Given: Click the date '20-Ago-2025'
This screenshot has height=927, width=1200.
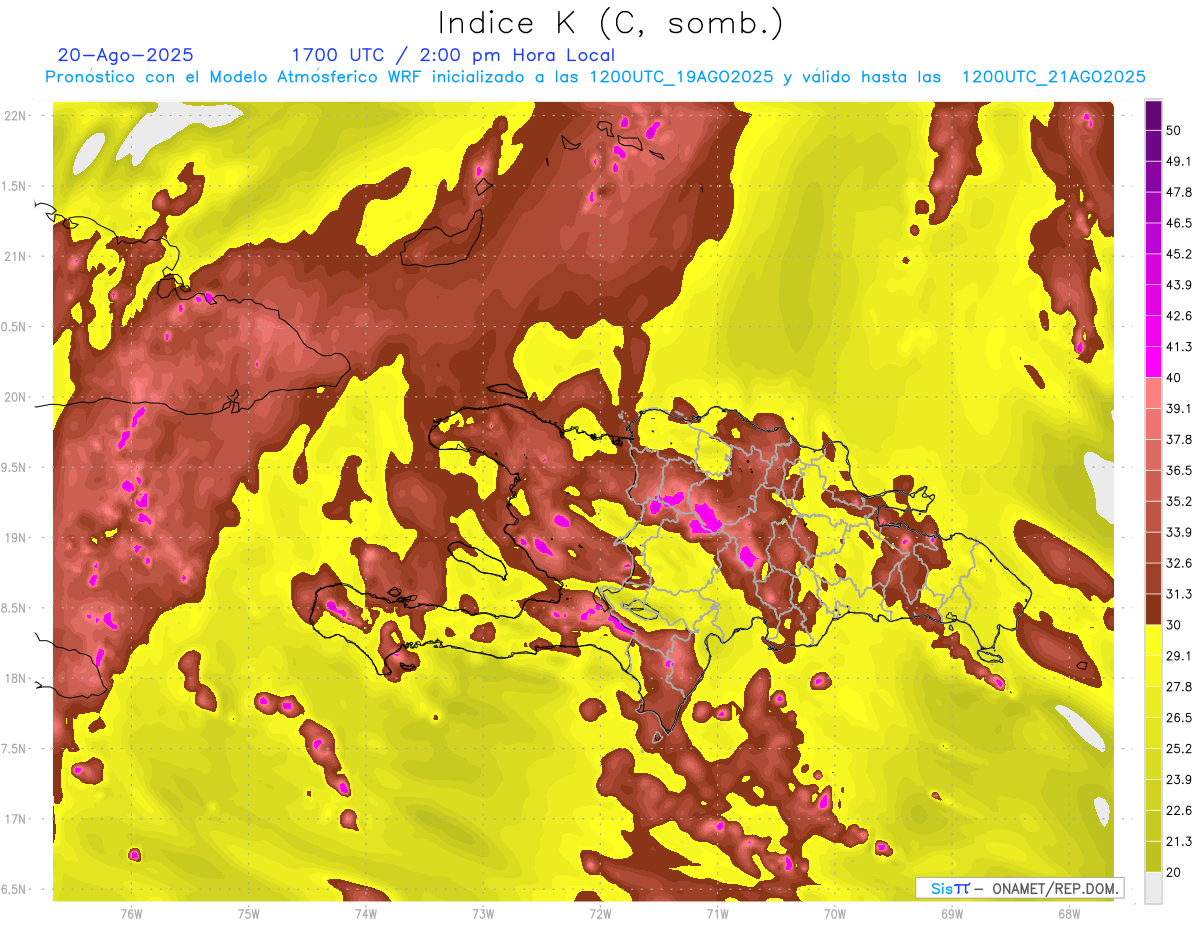Looking at the screenshot, I should 126,55.
